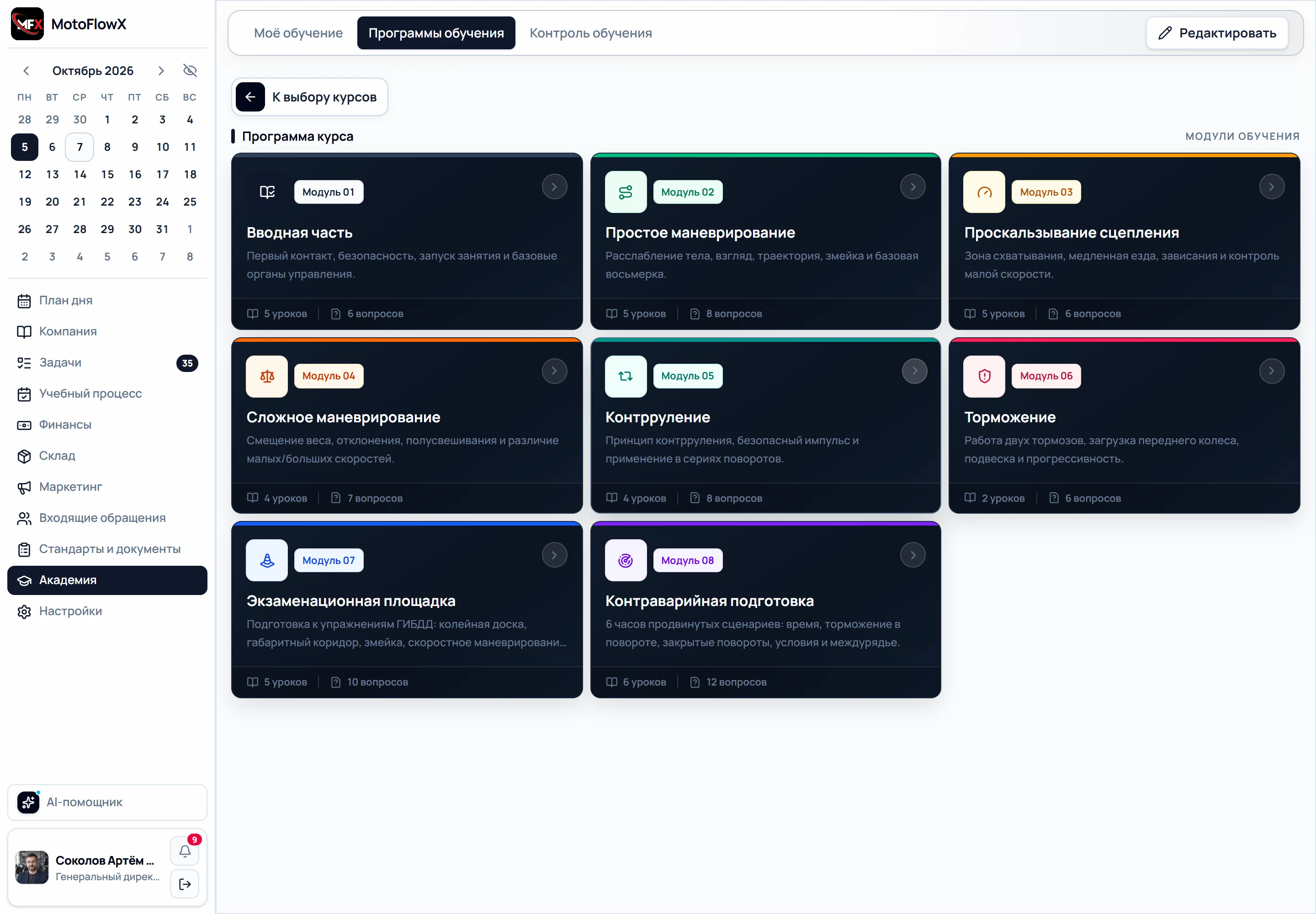Click the logout icon
Image resolution: width=1316 pixels, height=914 pixels.
185,884
